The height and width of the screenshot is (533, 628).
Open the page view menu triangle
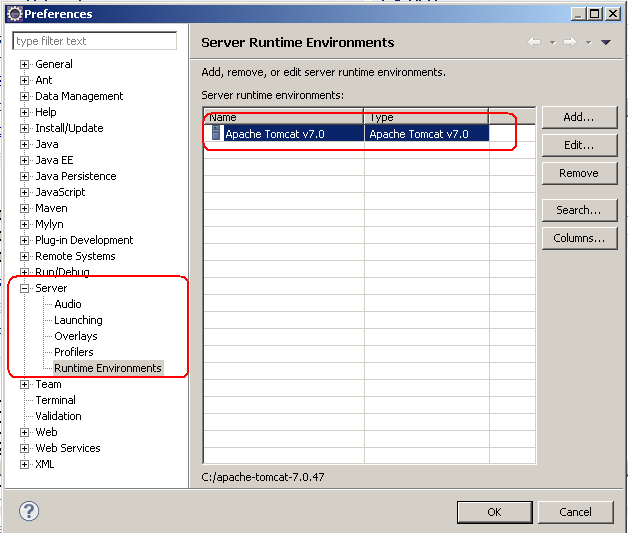(x=606, y=42)
